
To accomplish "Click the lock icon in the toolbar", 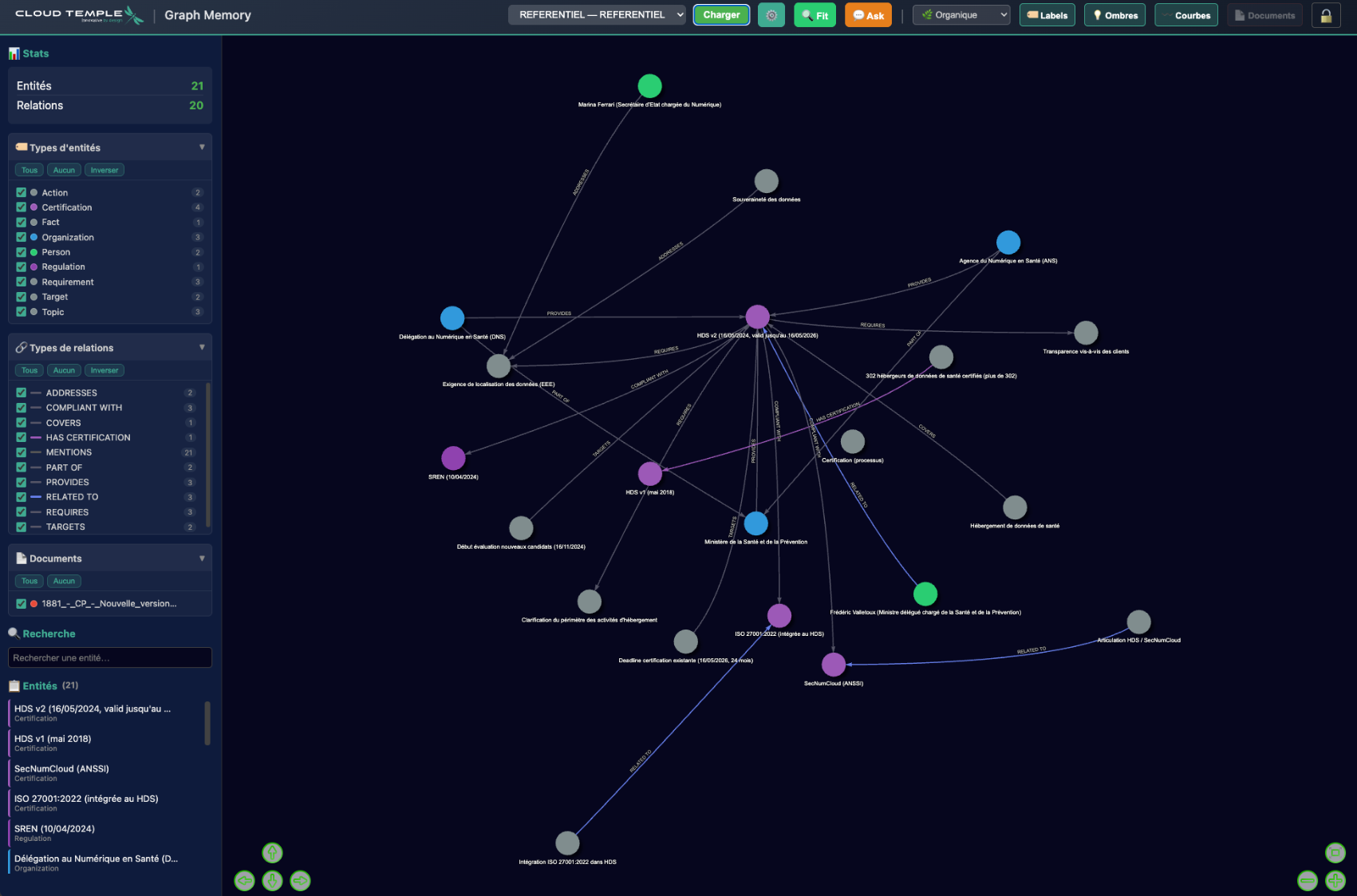I will point(1326,14).
